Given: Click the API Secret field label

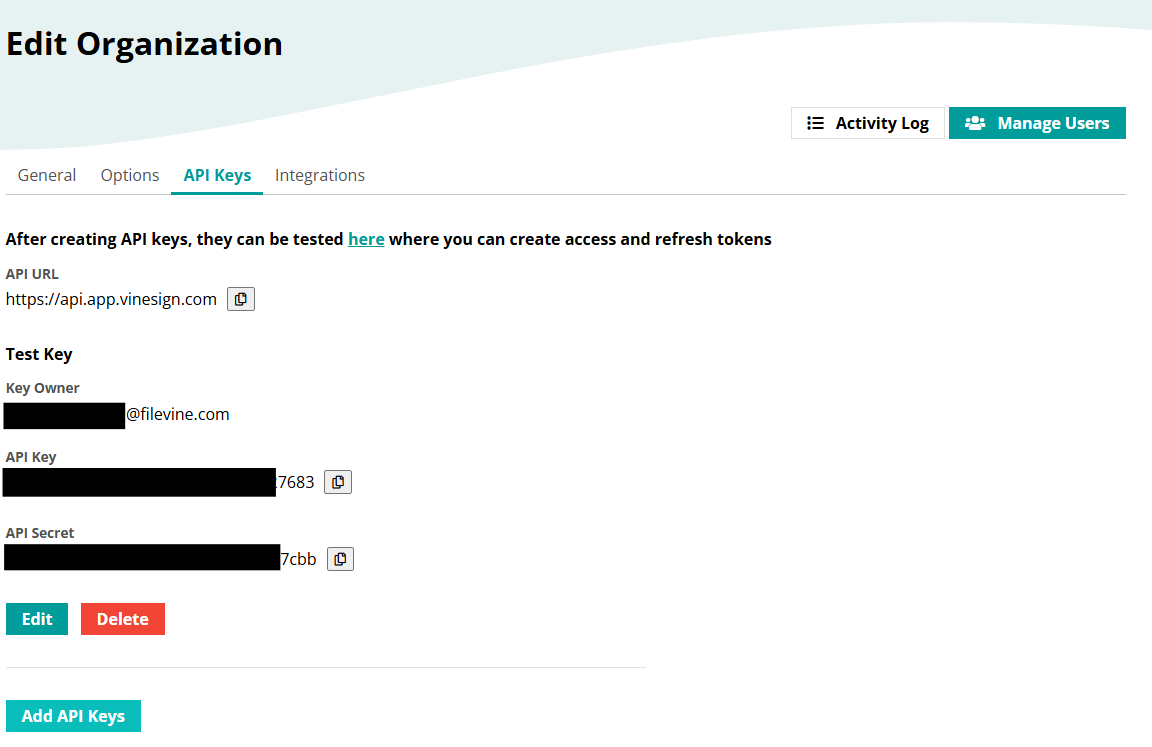Looking at the screenshot, I should 40,533.
